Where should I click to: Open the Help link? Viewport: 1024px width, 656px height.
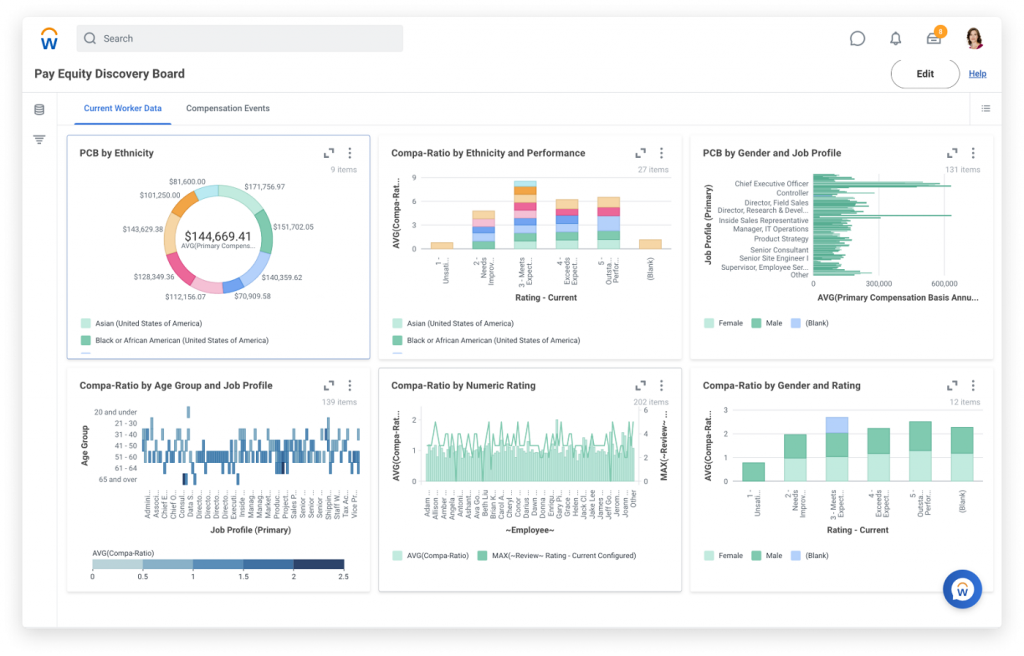[977, 74]
